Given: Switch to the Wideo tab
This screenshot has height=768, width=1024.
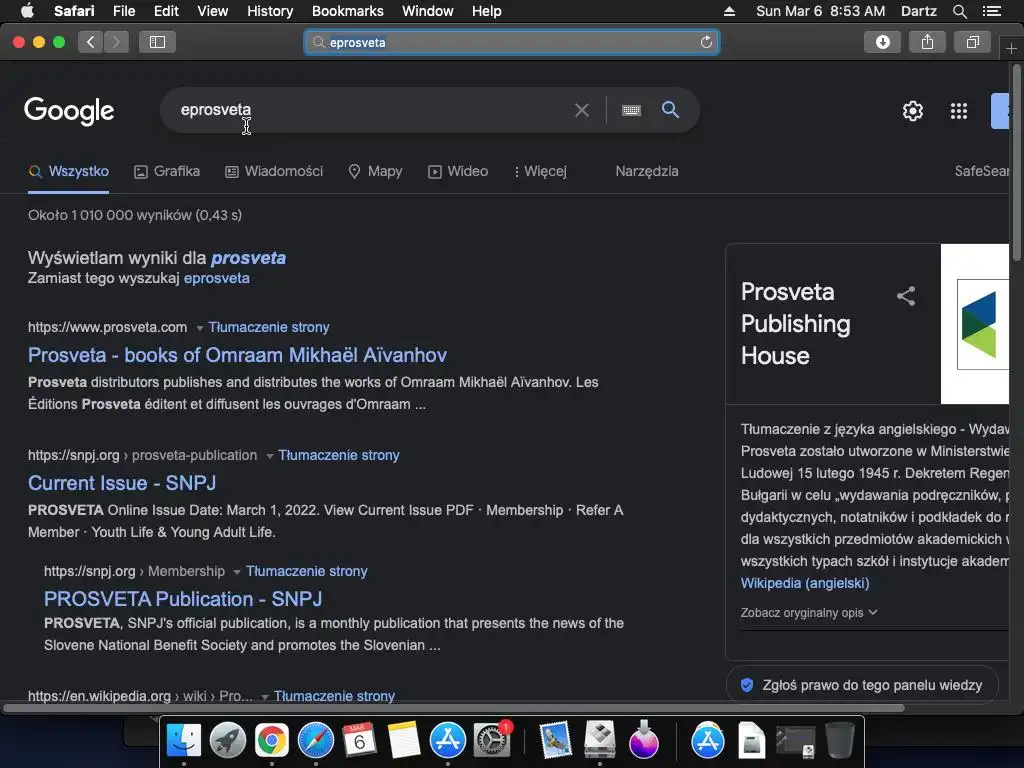Looking at the screenshot, I should click(458, 171).
